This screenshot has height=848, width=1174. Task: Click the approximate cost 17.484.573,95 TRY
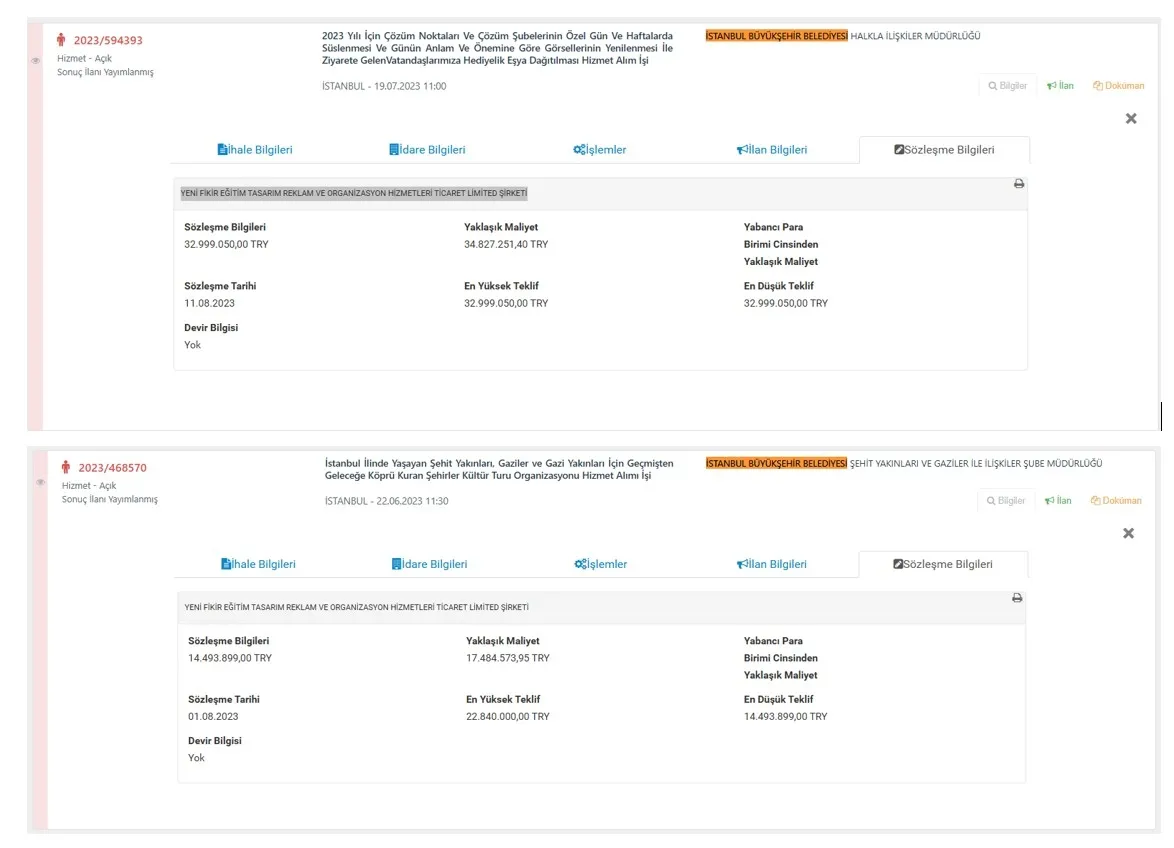(x=508, y=658)
